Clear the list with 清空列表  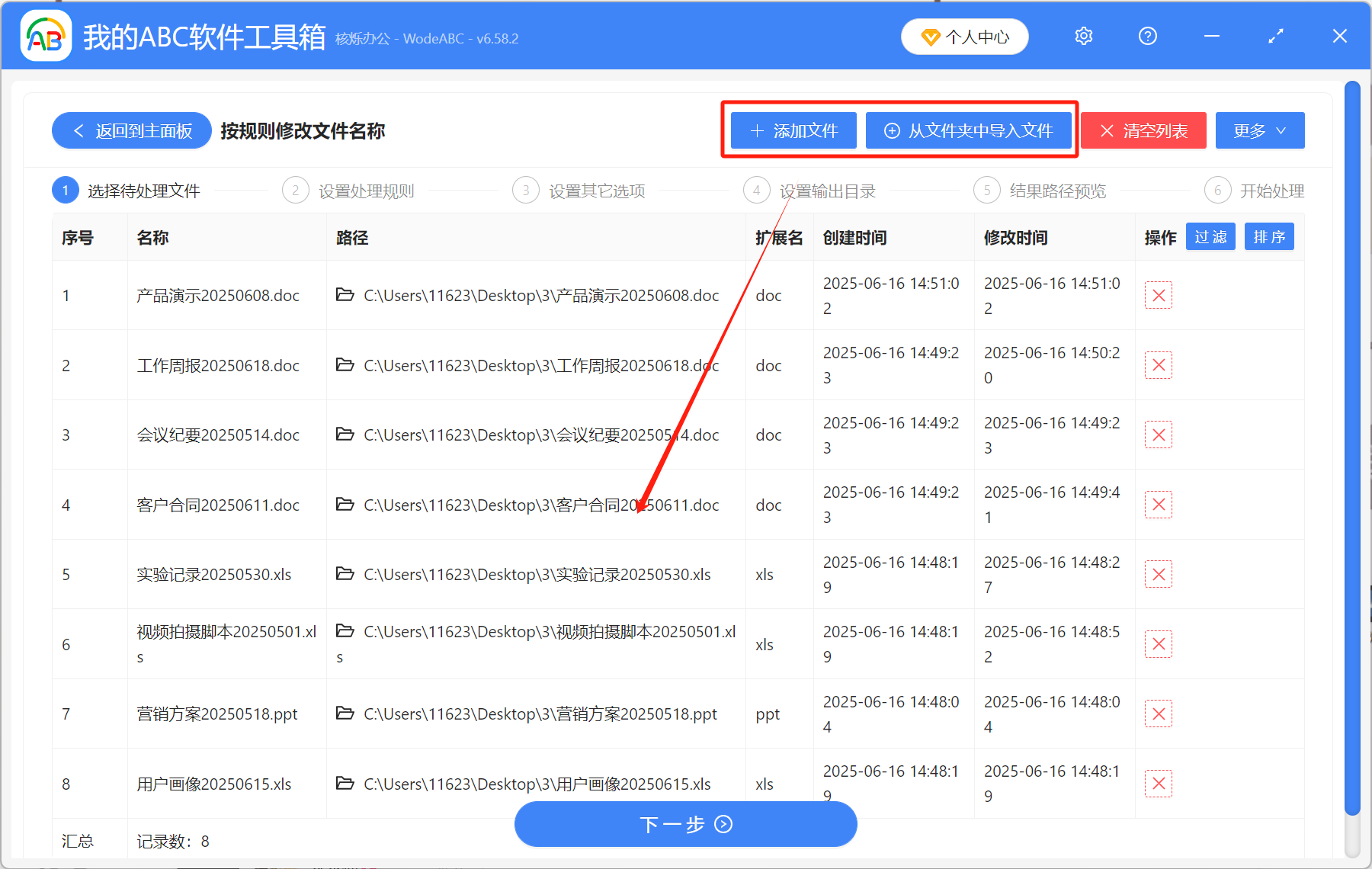pos(1143,130)
